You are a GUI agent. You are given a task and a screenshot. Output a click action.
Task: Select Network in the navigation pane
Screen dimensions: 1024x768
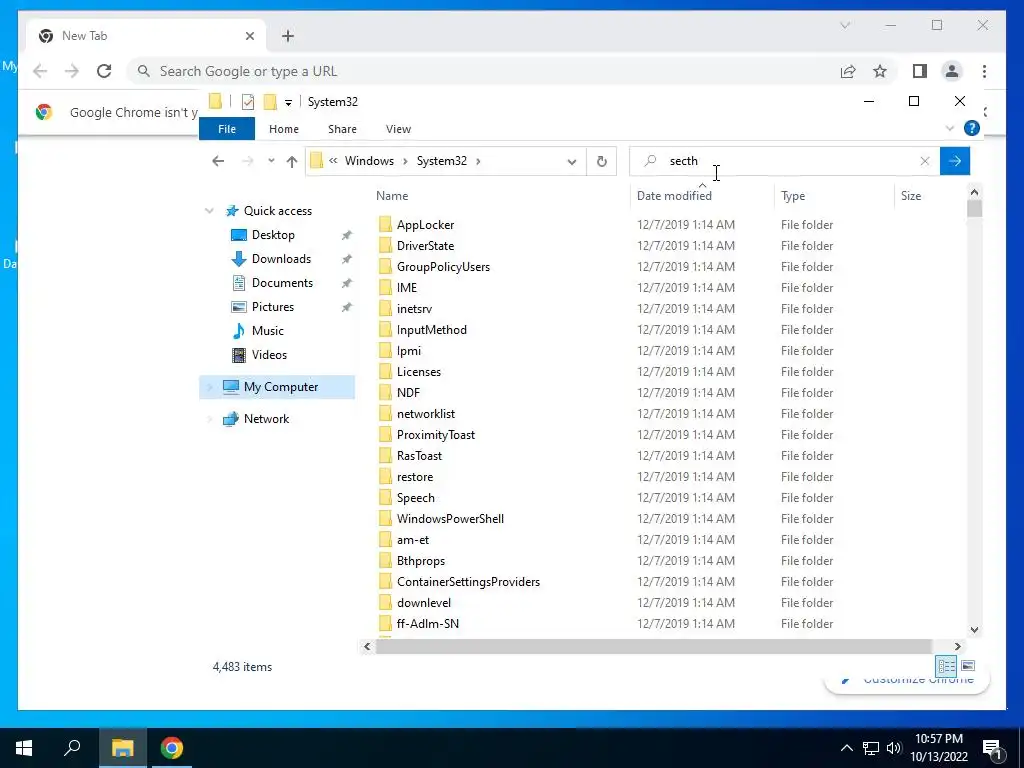coord(266,419)
